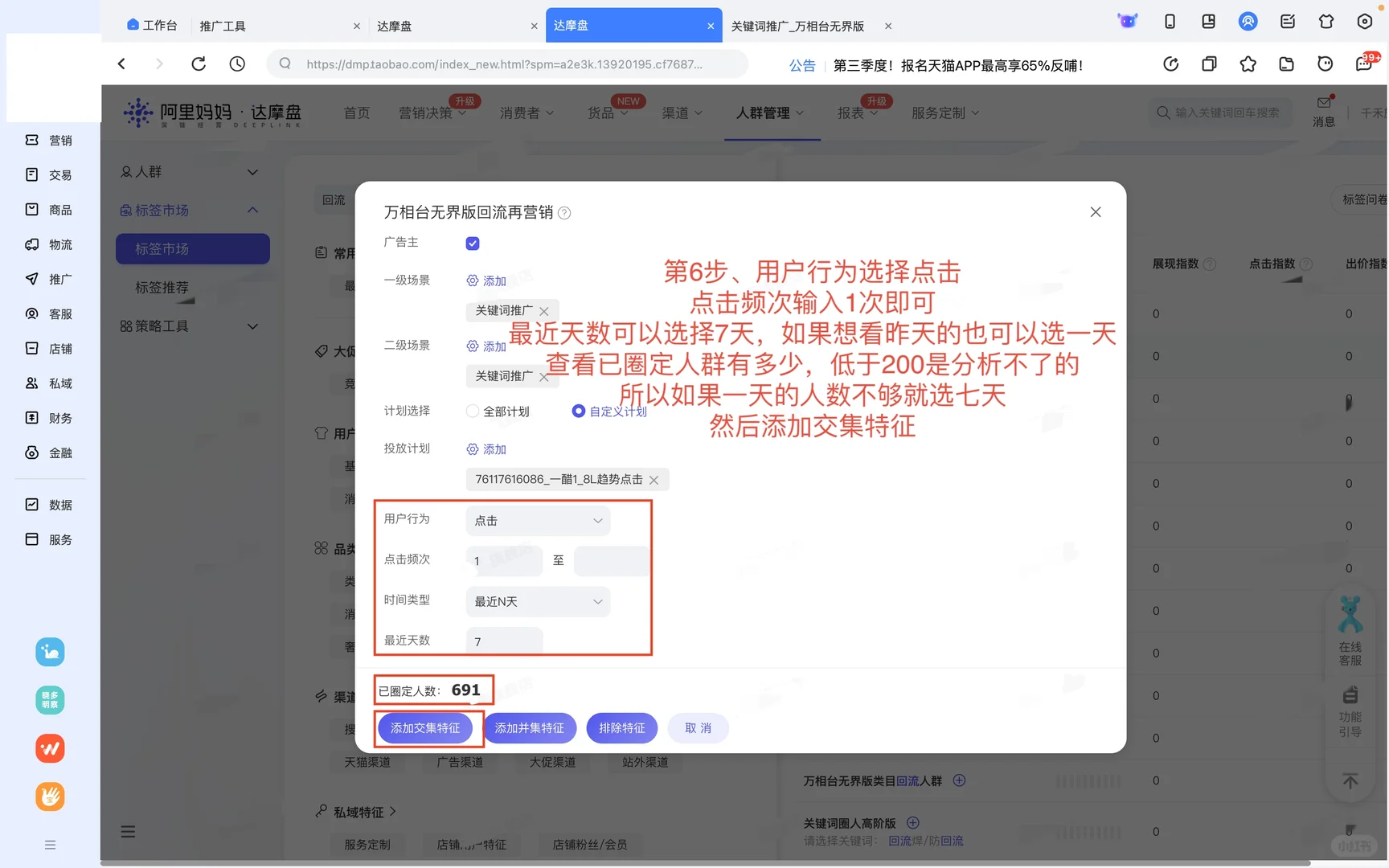This screenshot has height=868, width=1389.
Task: Open the 时间类型 dropdown showing 最近N天
Action: tap(537, 601)
